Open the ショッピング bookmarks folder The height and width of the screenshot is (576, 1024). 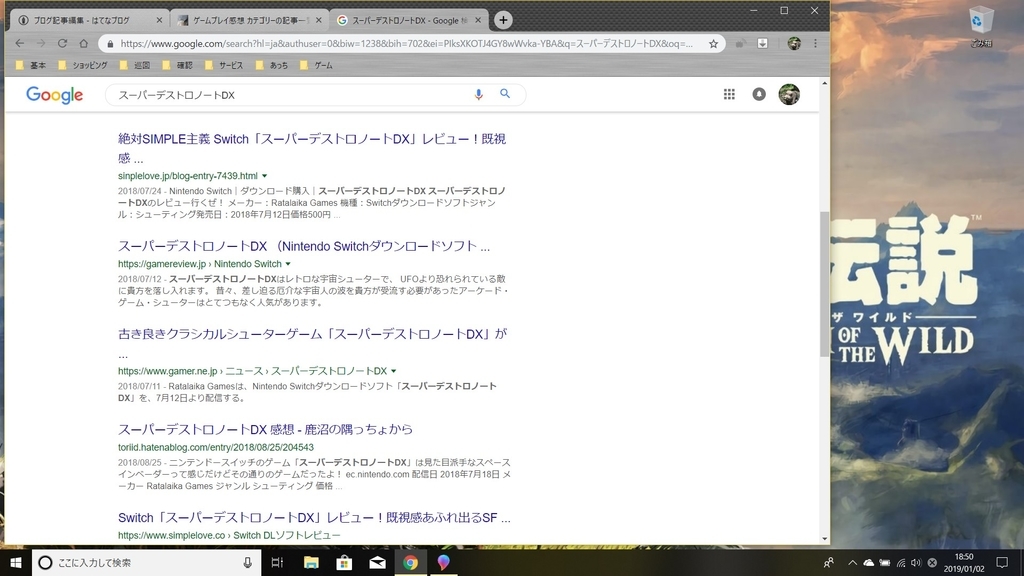pos(82,65)
